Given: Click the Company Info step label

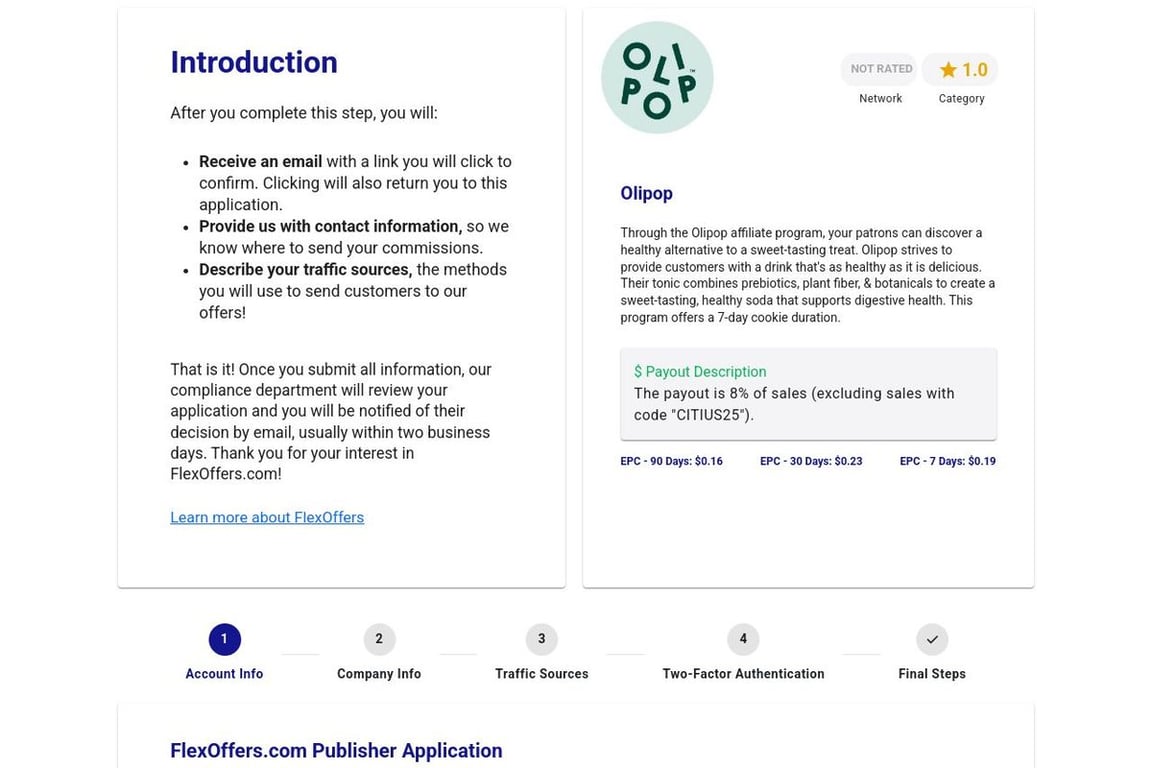Looking at the screenshot, I should click(379, 674).
